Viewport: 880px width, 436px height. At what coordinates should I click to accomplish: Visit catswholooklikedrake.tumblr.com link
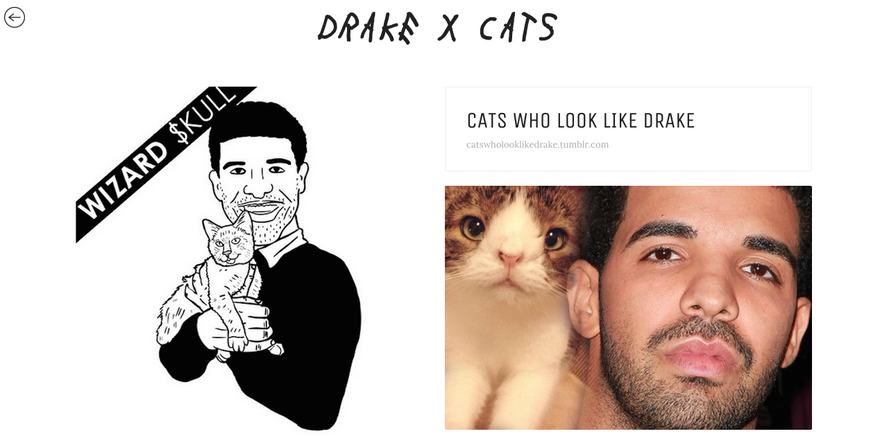pos(537,144)
